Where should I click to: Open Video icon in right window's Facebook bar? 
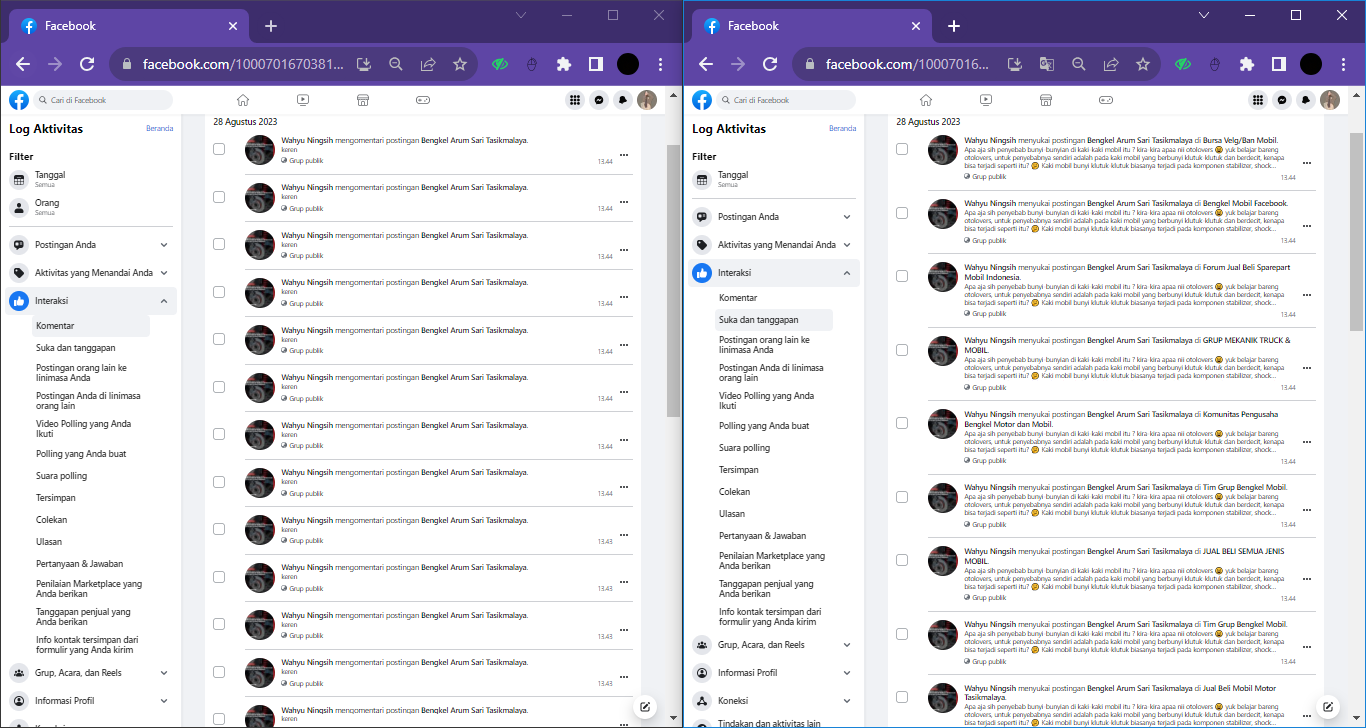986,100
